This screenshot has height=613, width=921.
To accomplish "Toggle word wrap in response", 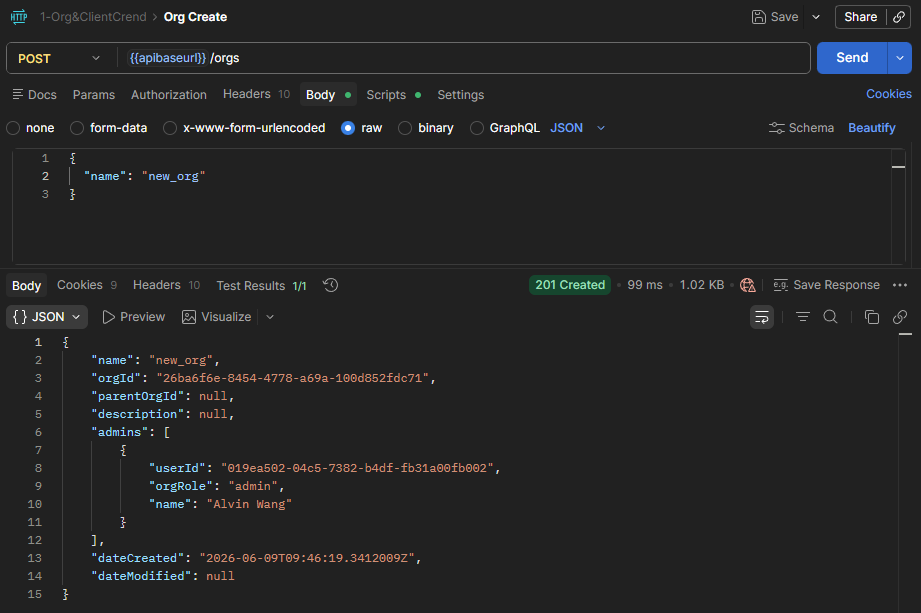I will click(762, 317).
